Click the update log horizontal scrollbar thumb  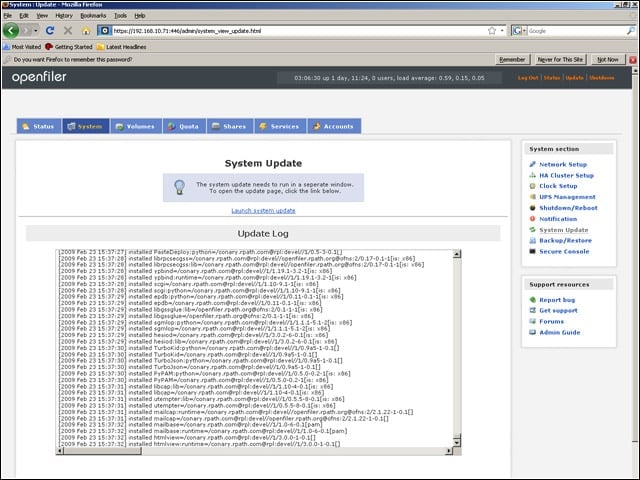point(103,451)
